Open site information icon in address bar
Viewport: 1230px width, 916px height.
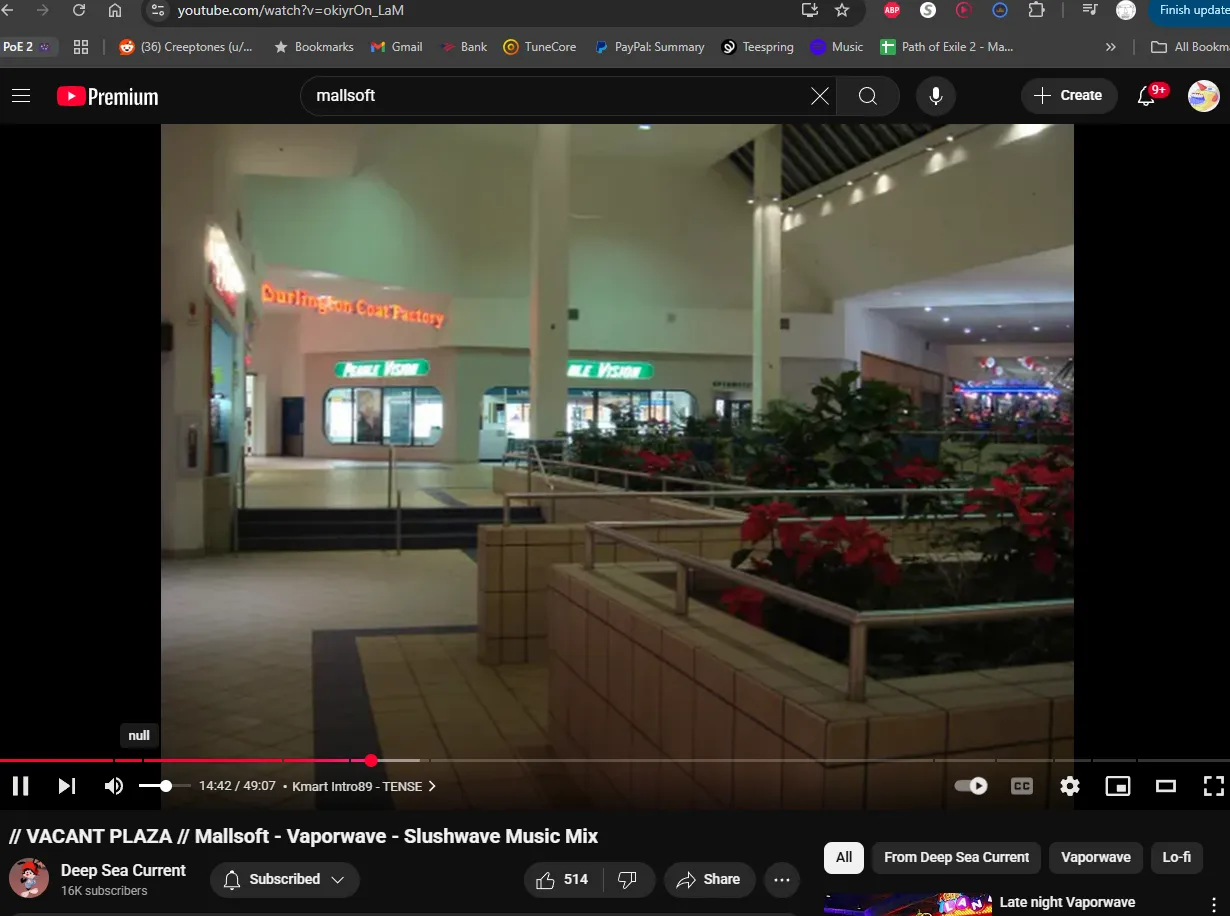click(x=157, y=10)
